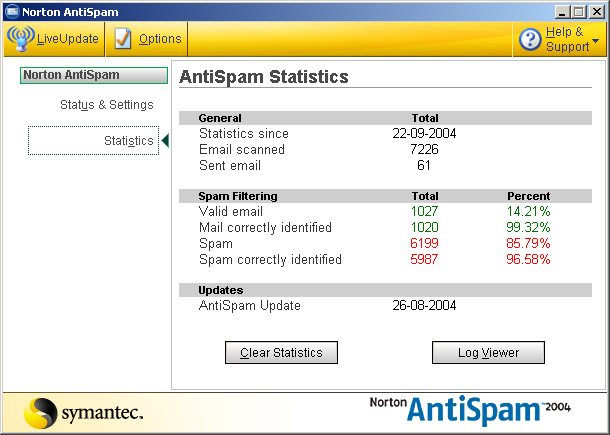Click the 'Statistics since' label

click(244, 133)
